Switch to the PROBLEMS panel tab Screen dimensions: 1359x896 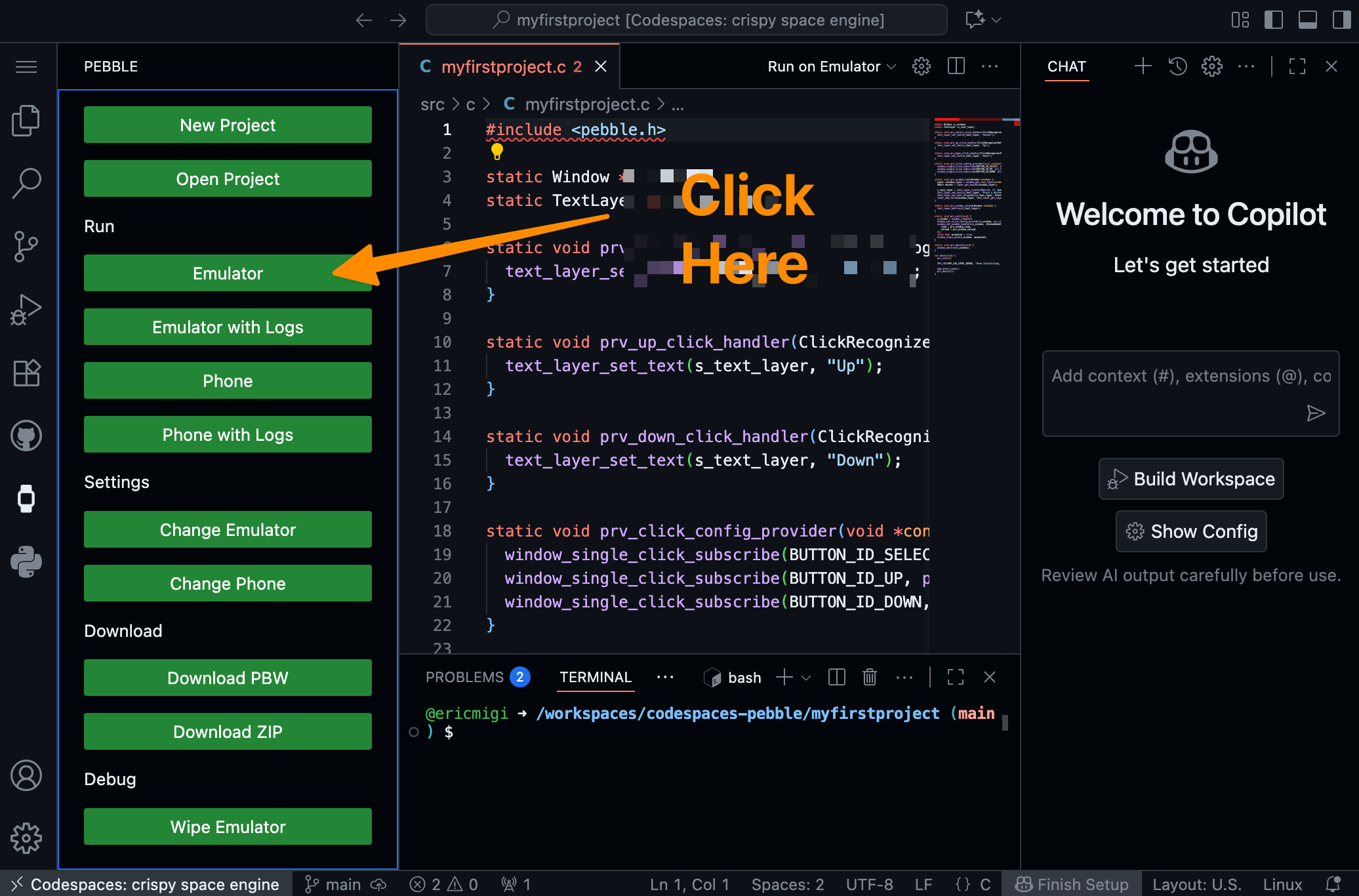464,677
